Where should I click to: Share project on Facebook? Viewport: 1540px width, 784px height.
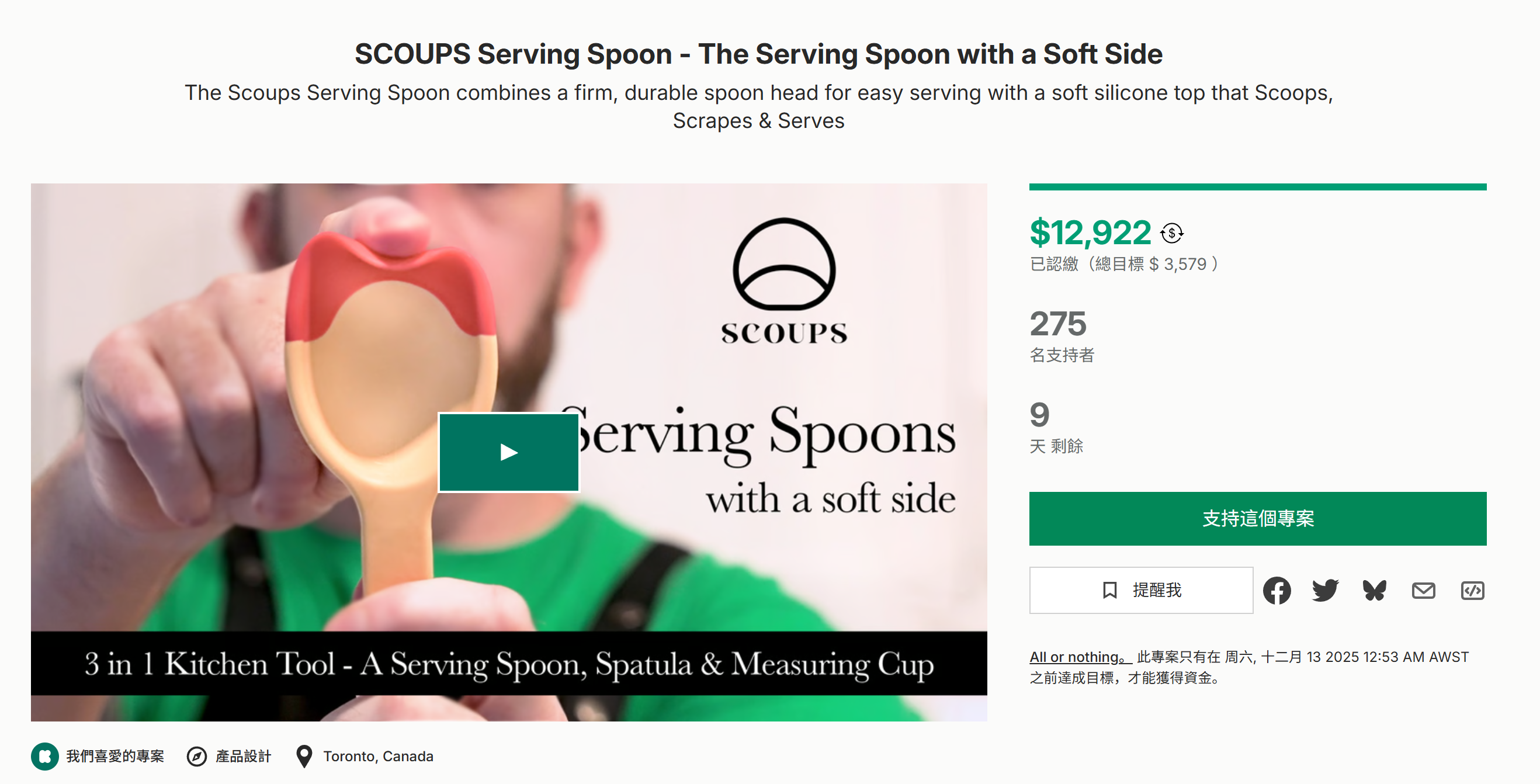(x=1277, y=591)
